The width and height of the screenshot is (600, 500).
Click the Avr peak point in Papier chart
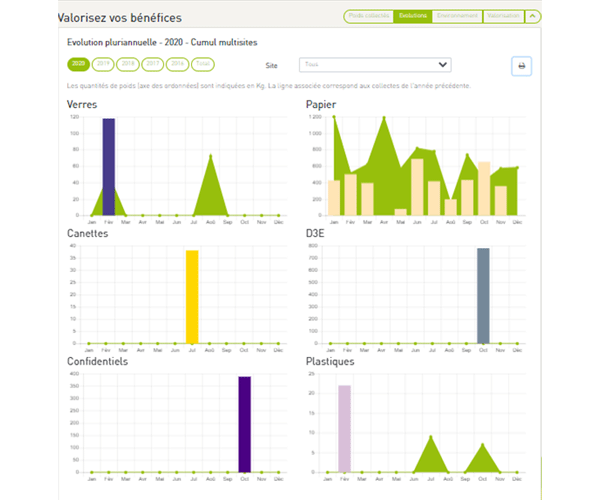(x=384, y=117)
